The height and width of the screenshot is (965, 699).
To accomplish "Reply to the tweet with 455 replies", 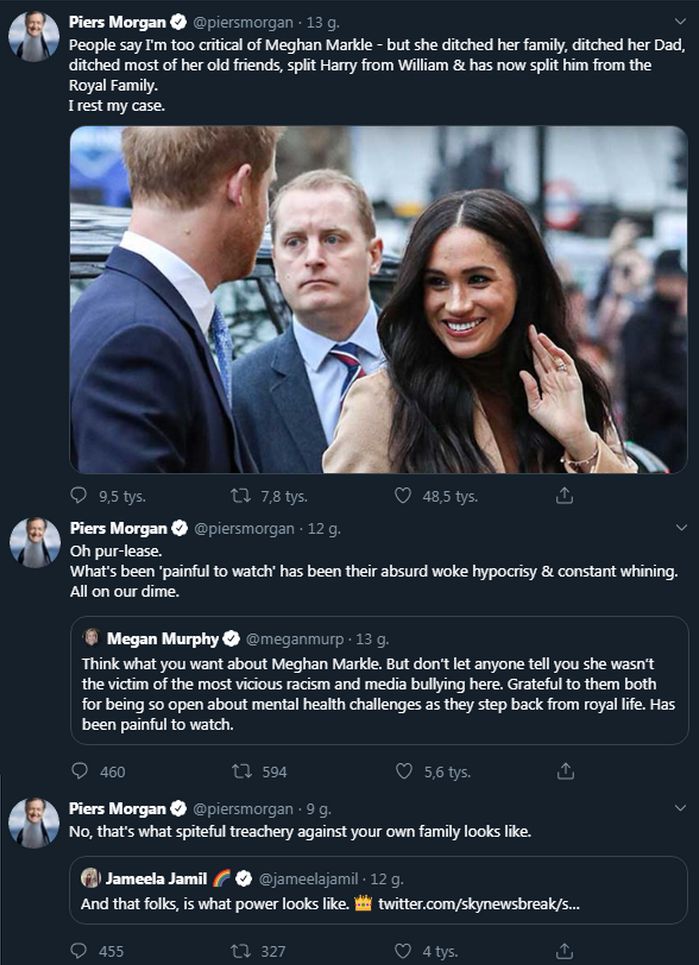I will (80, 951).
